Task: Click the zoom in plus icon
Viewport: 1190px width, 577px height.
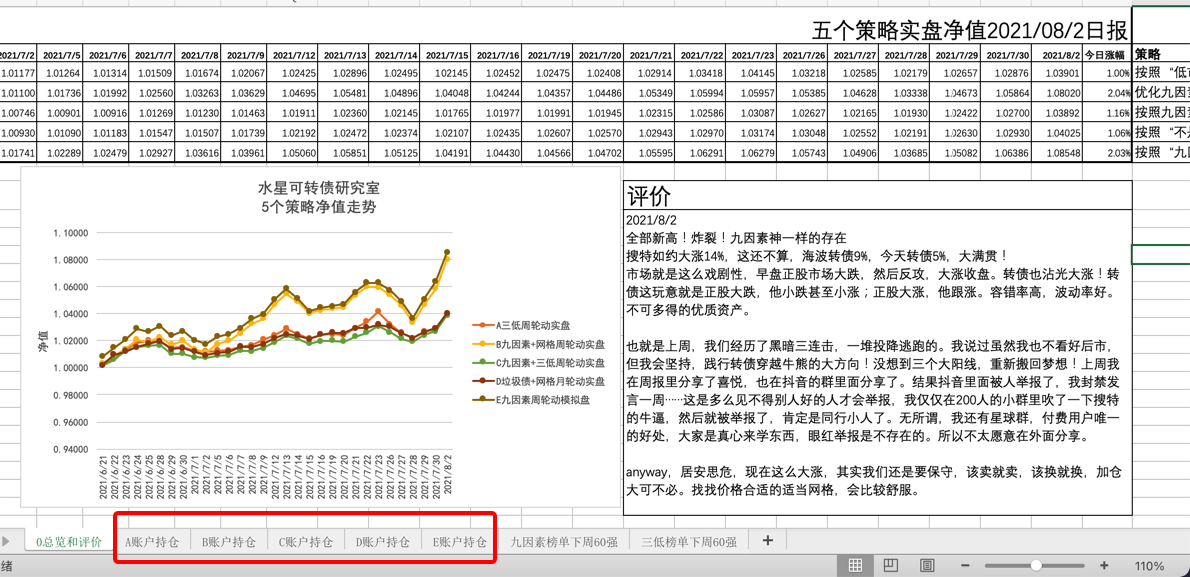Action: 1104,566
